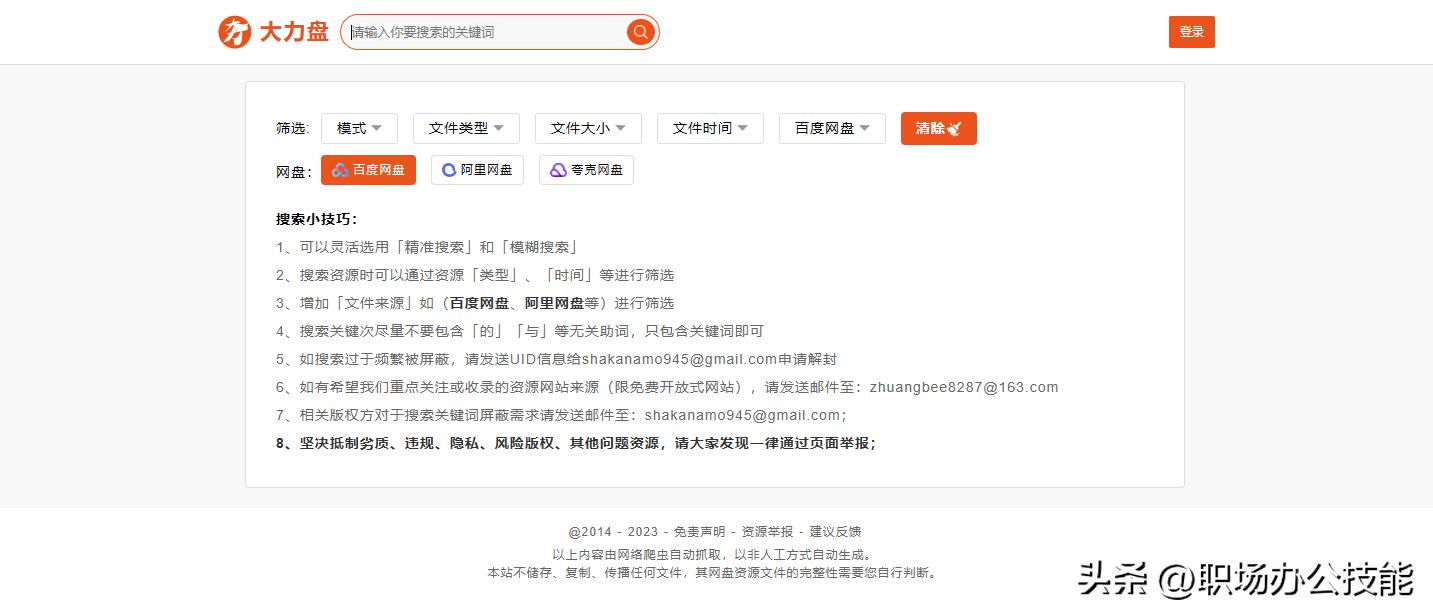Deselect the highlighted 百度网盘 filter
Screen dimensions: 1433x616
[368, 169]
